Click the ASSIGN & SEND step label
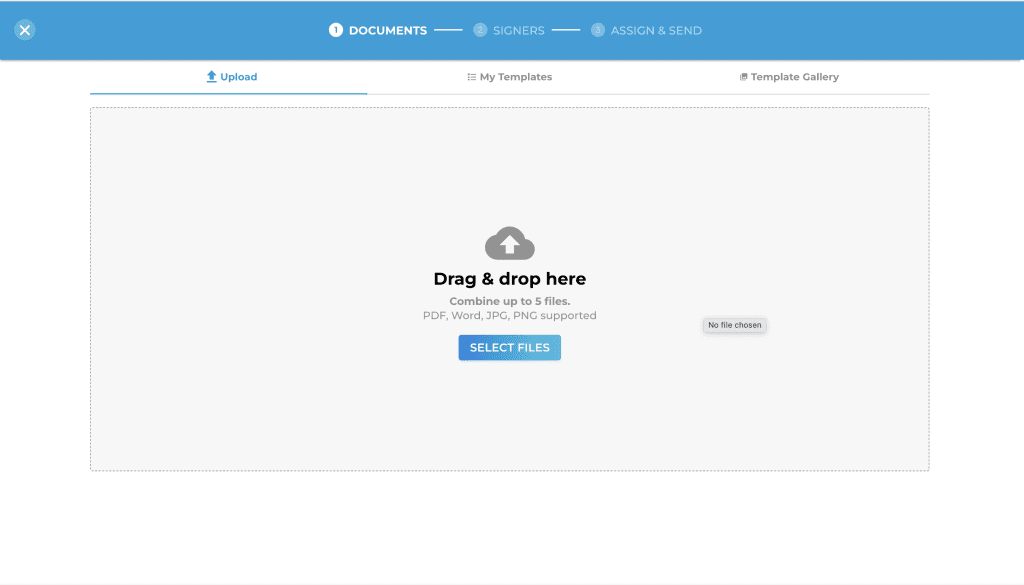 click(655, 30)
